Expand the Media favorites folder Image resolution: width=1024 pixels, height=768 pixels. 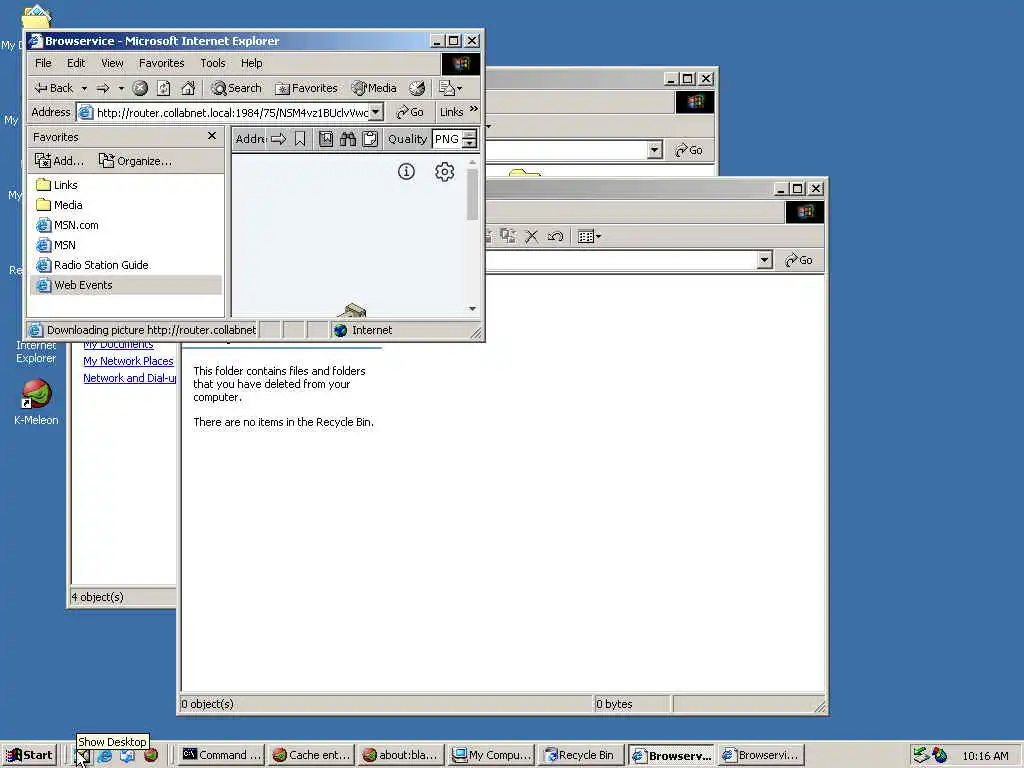tap(59, 205)
